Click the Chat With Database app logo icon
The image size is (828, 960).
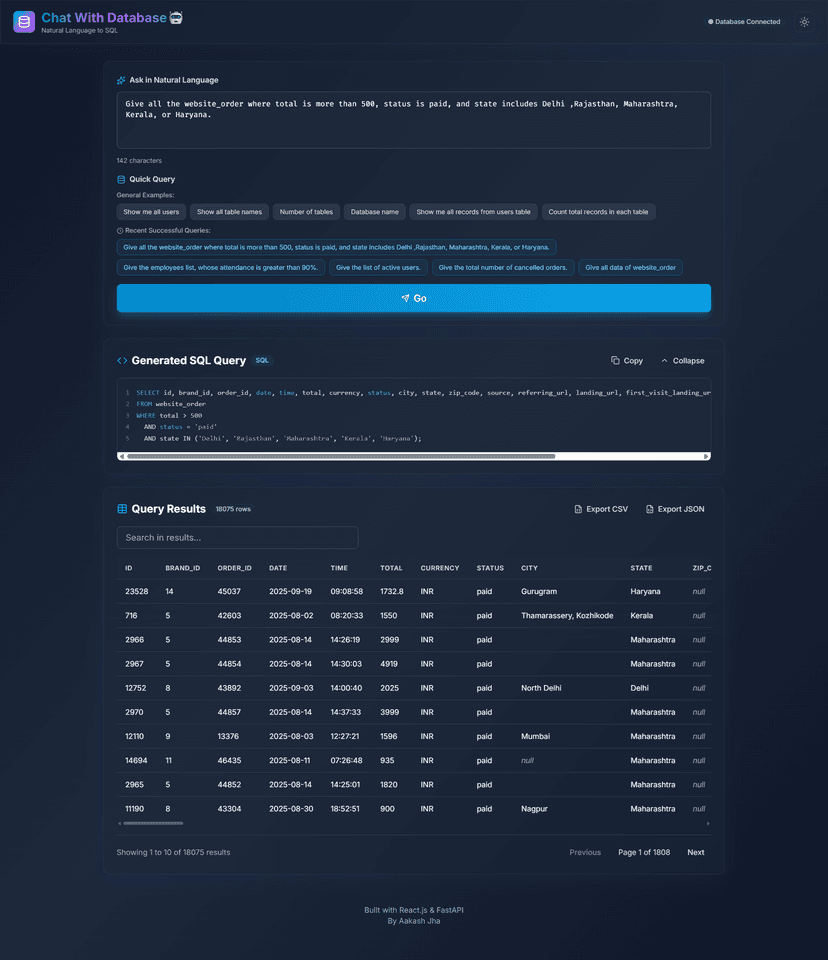23,21
